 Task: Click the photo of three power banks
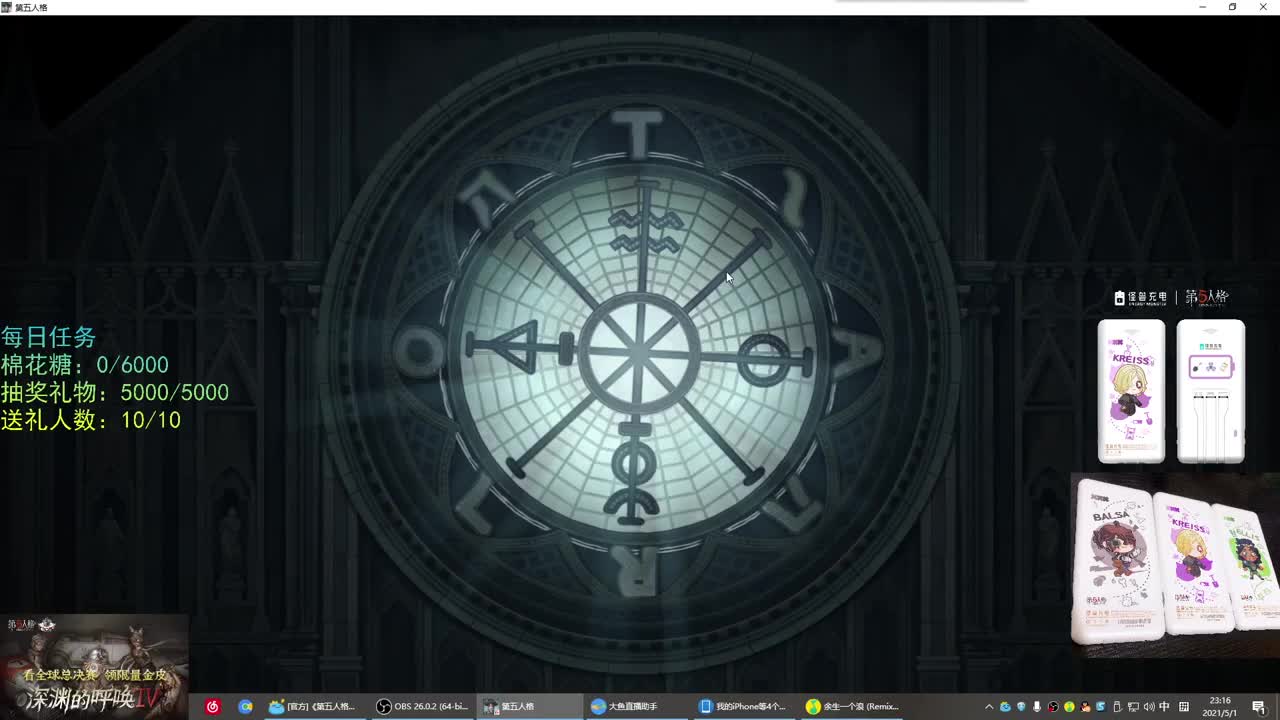pyautogui.click(x=1176, y=564)
